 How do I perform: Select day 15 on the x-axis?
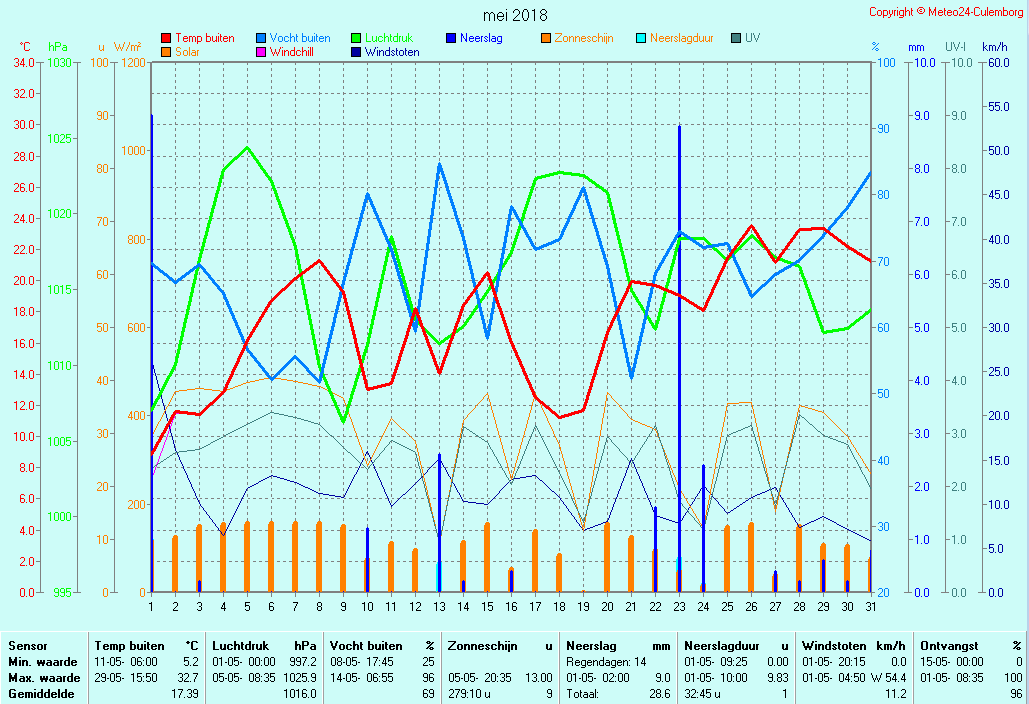(x=487, y=606)
